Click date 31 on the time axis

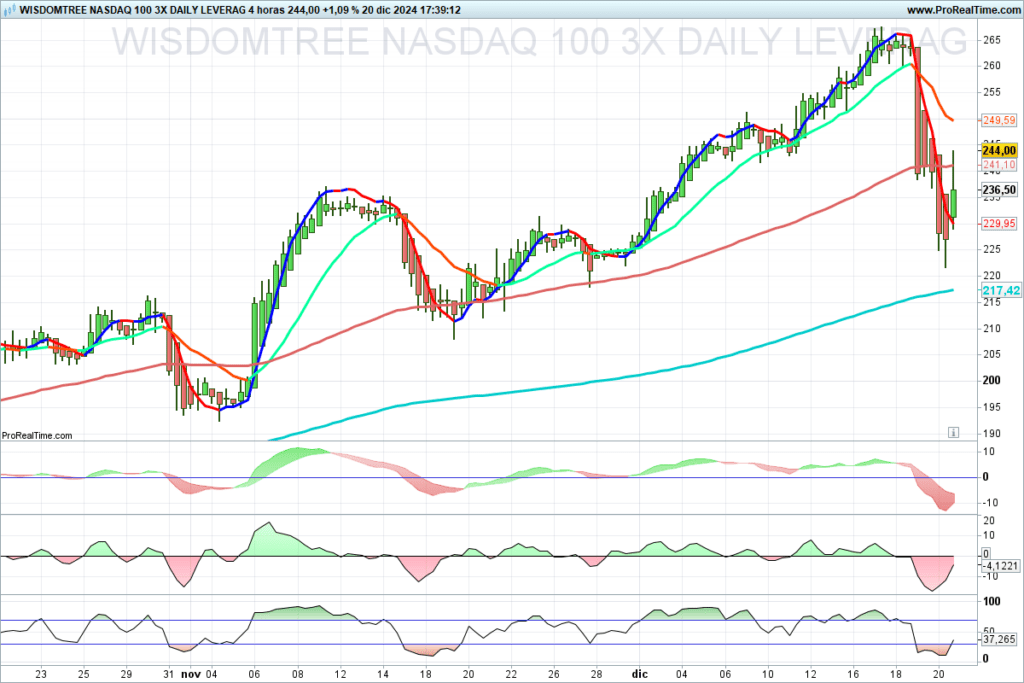(169, 674)
